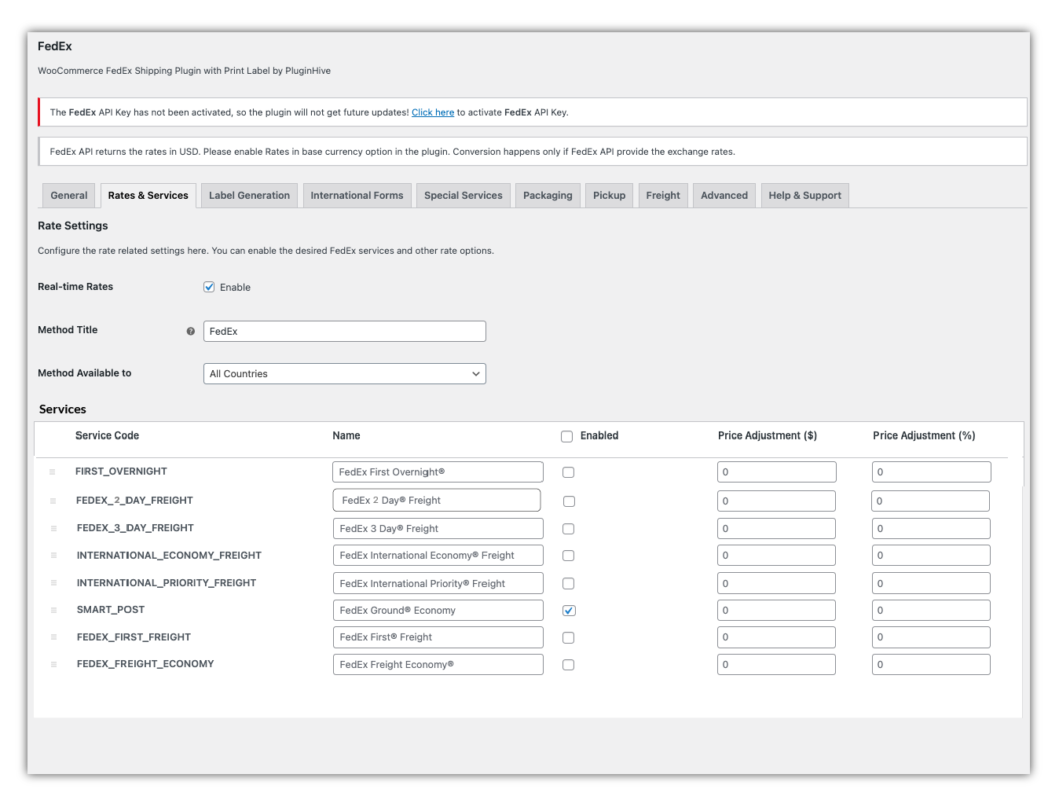Uncheck the FedEx Ground Economy service

tap(569, 610)
